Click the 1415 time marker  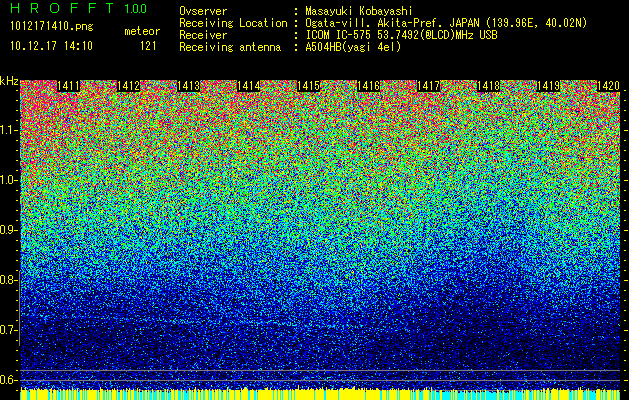(308, 86)
